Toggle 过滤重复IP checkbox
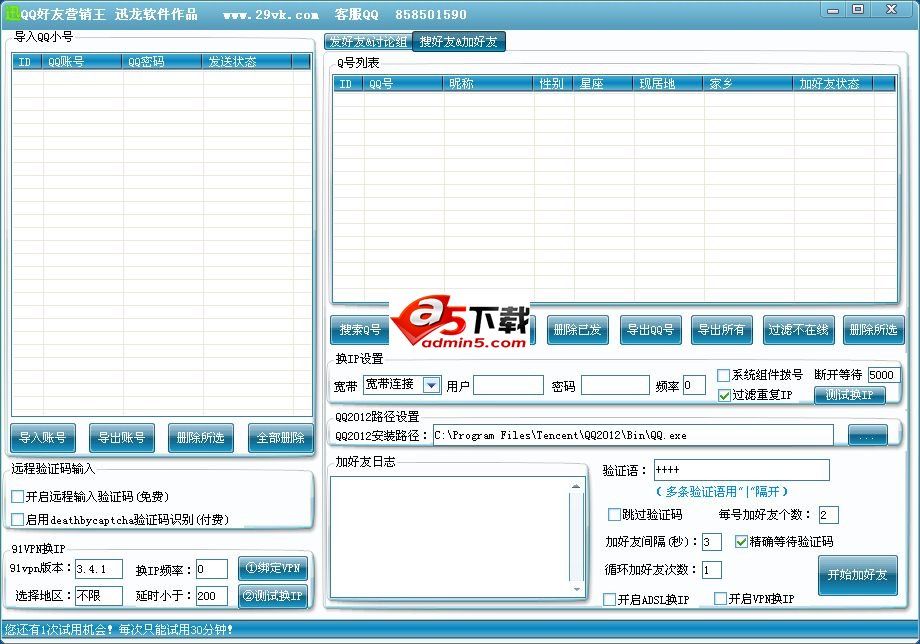The image size is (920, 644). tap(724, 395)
